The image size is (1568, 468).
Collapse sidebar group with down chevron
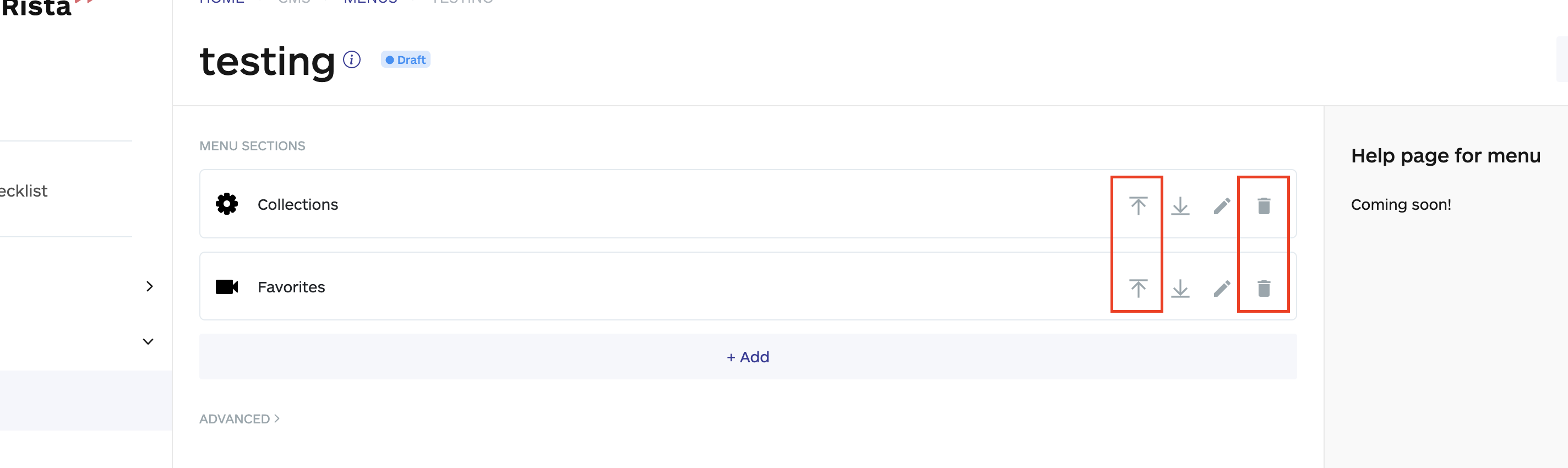[x=148, y=341]
